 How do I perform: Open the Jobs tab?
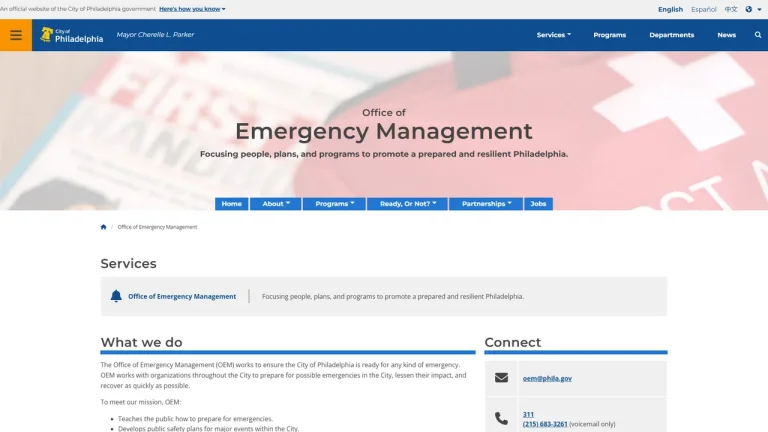[538, 204]
